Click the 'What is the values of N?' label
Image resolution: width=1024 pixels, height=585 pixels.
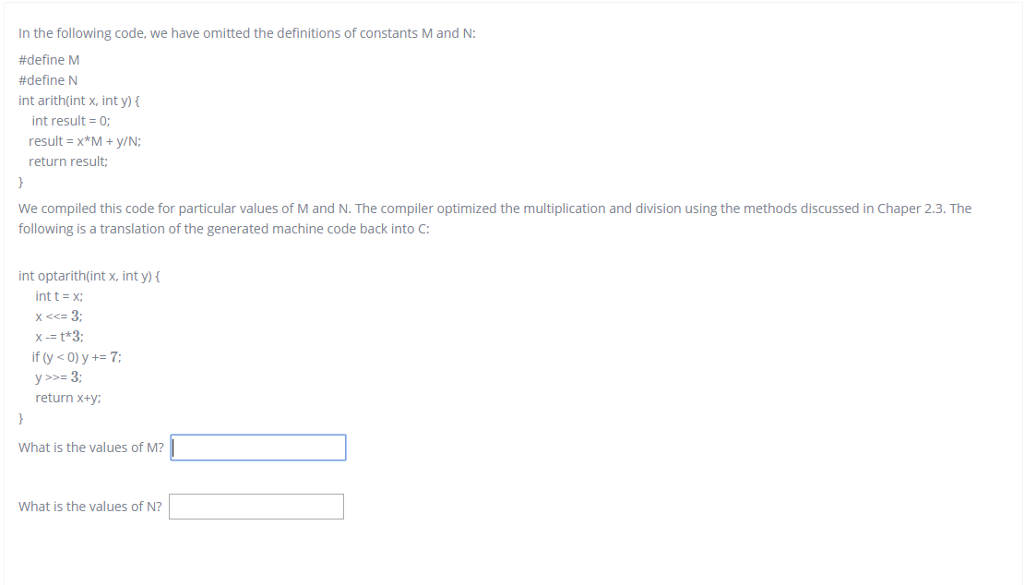tap(89, 506)
